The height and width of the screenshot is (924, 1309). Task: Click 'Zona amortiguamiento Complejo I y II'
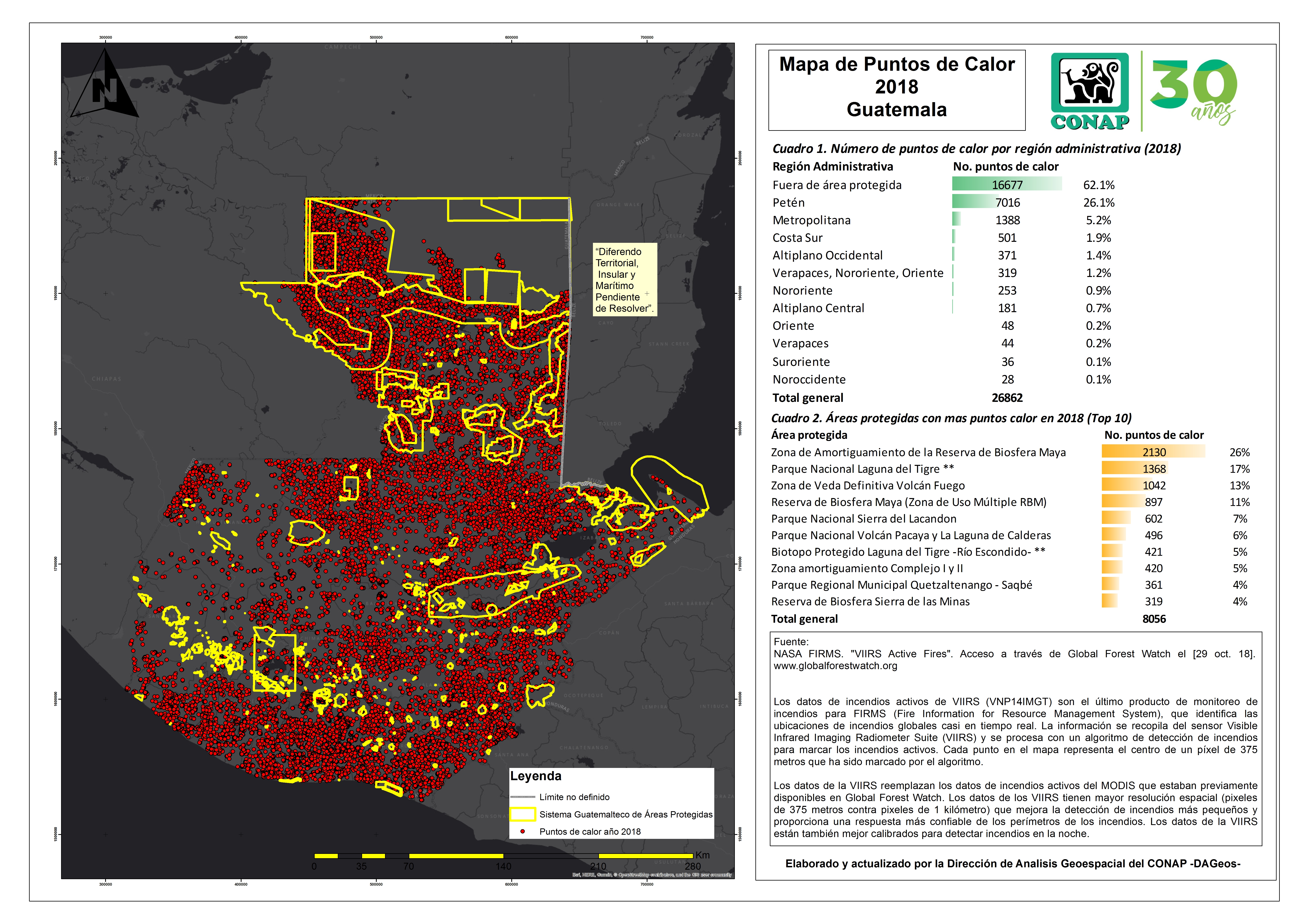(867, 568)
